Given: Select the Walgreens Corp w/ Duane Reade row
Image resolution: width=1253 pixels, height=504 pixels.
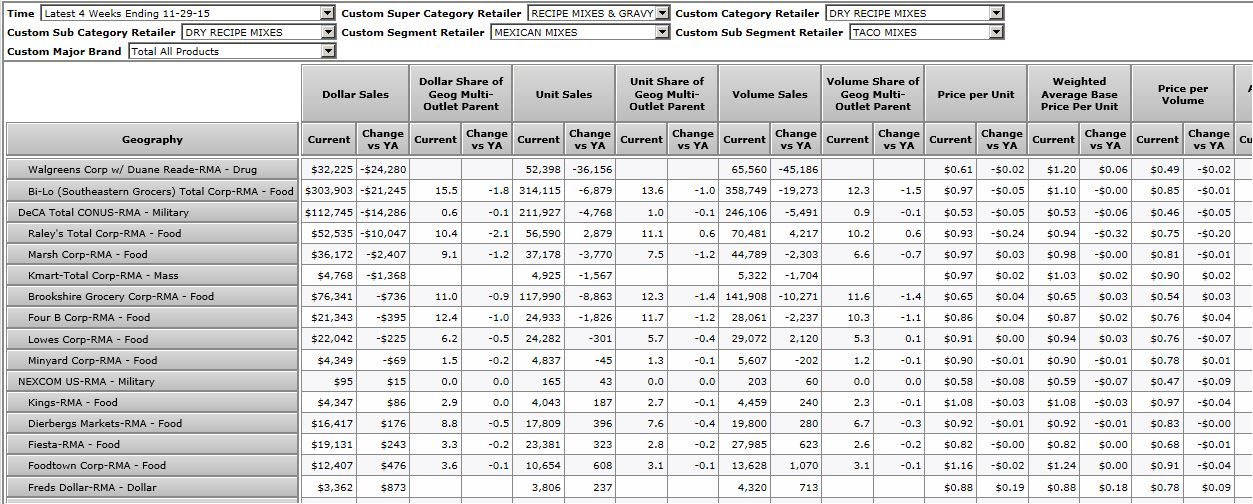Looking at the screenshot, I should (152, 170).
